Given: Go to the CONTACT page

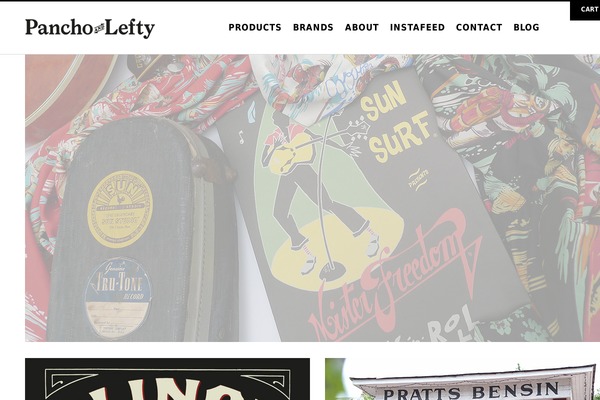Looking at the screenshot, I should [x=479, y=28].
